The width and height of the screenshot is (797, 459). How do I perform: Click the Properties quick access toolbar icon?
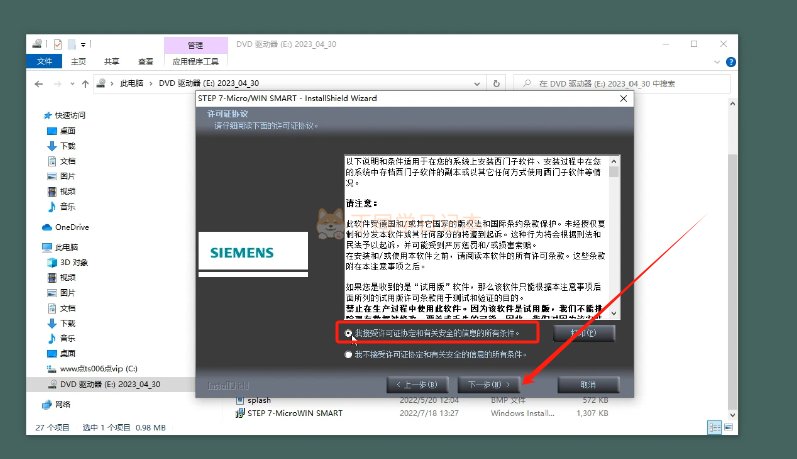57,44
